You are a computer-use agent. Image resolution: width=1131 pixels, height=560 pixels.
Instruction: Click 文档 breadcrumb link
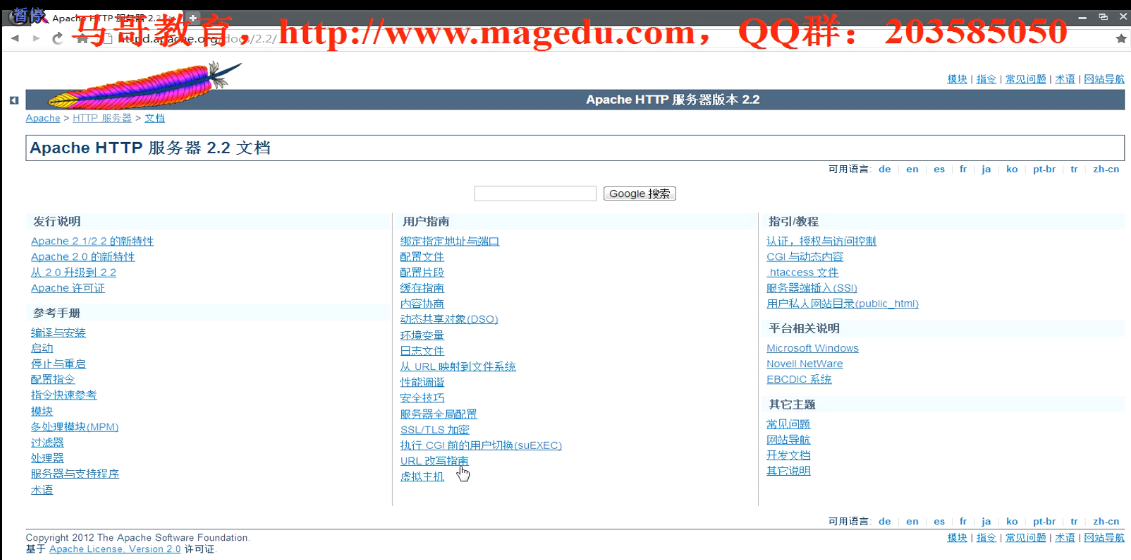[x=155, y=118]
